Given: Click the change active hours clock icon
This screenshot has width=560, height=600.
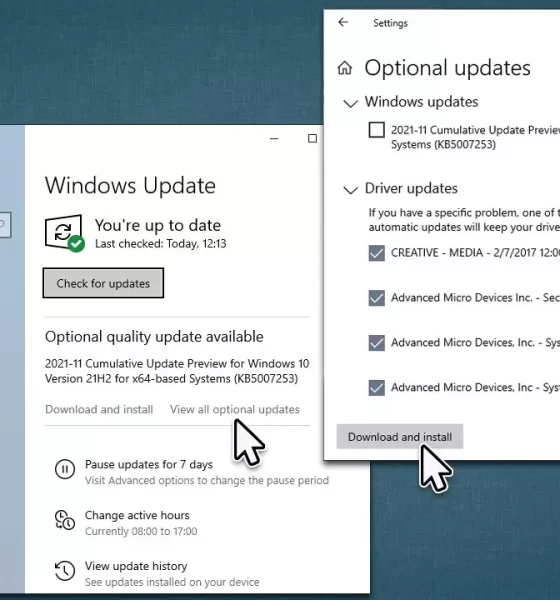Looking at the screenshot, I should coord(65,520).
